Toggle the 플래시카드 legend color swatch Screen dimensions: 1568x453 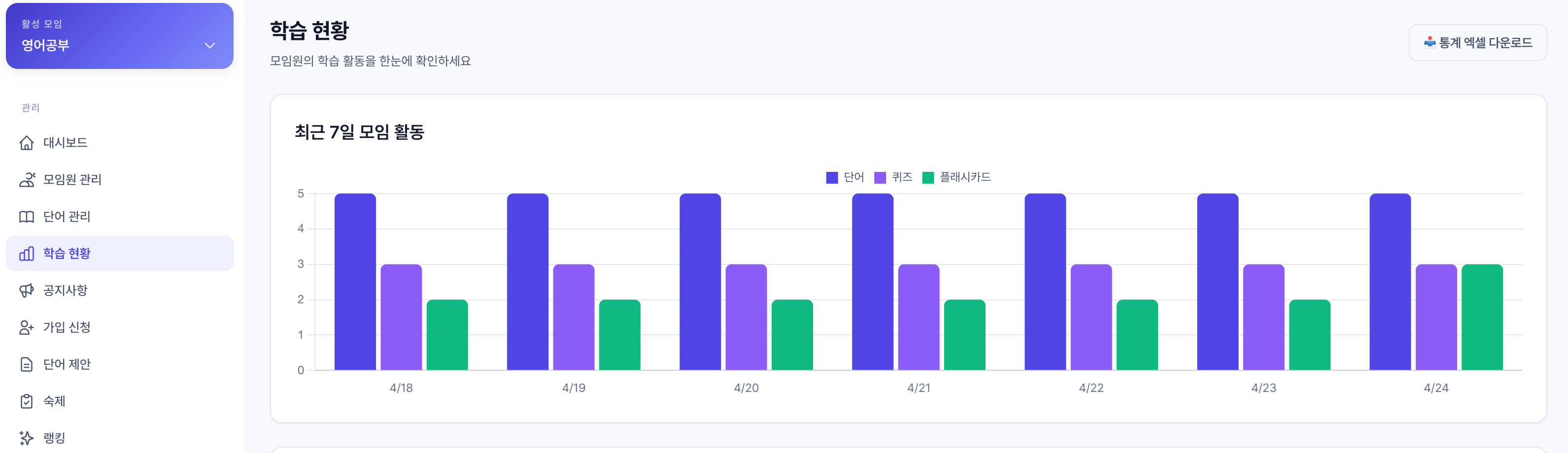(x=928, y=178)
